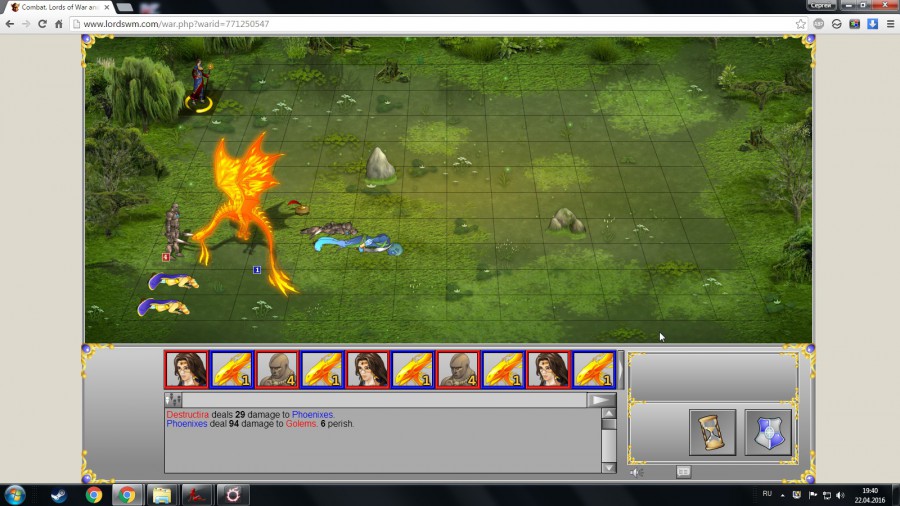Screen dimensions: 900x506
Task: Mute the combat sound speaker icon
Action: [636, 472]
